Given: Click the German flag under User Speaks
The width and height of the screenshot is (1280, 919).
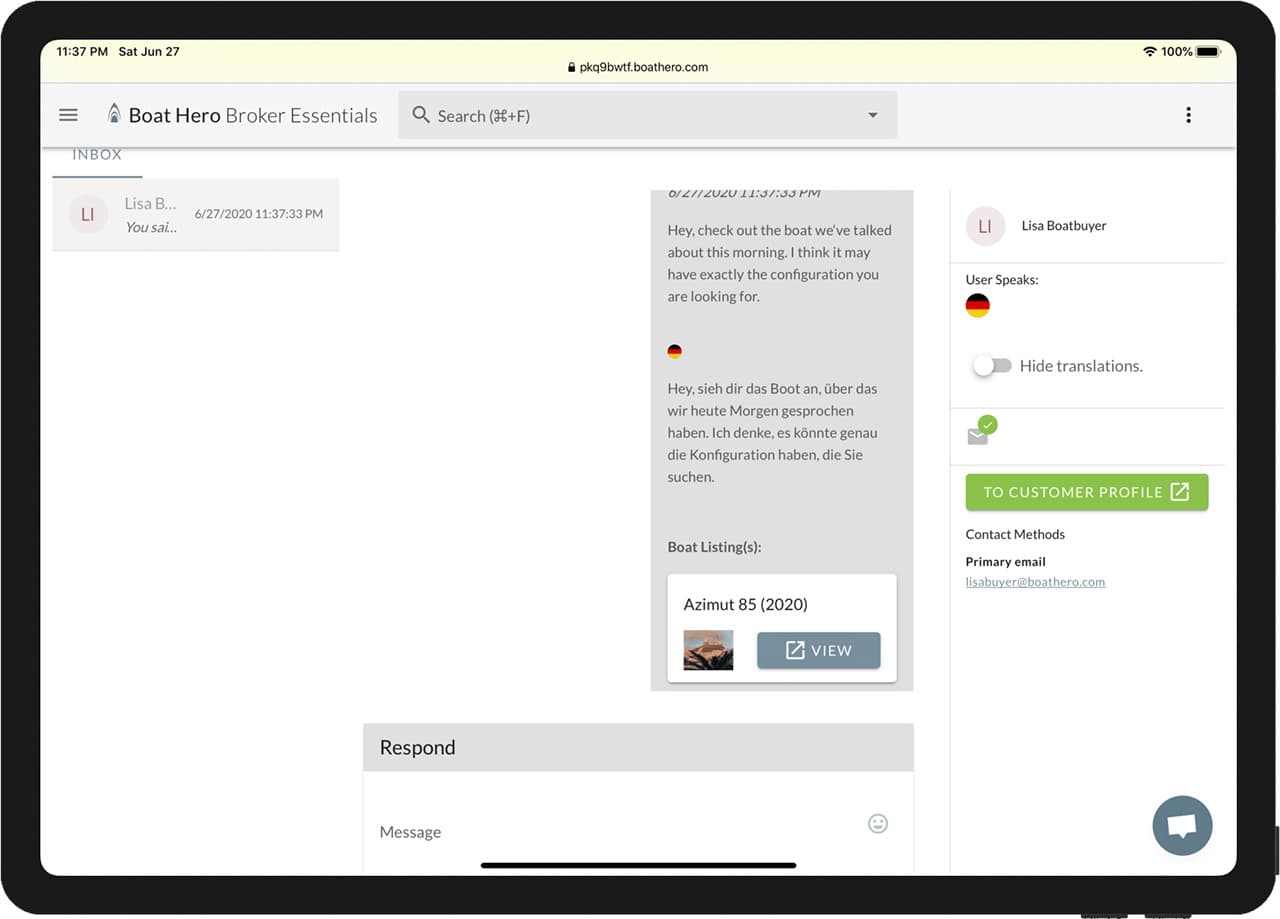Looking at the screenshot, I should (x=977, y=306).
